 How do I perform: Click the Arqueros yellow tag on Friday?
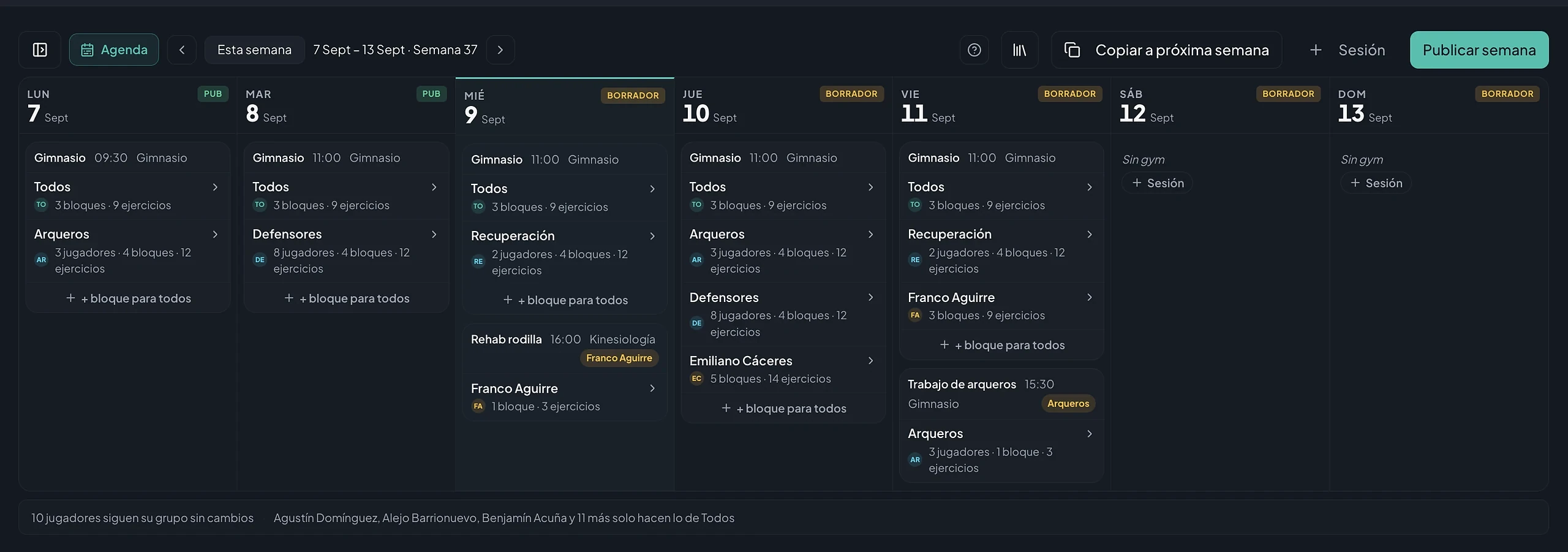[x=1068, y=403]
